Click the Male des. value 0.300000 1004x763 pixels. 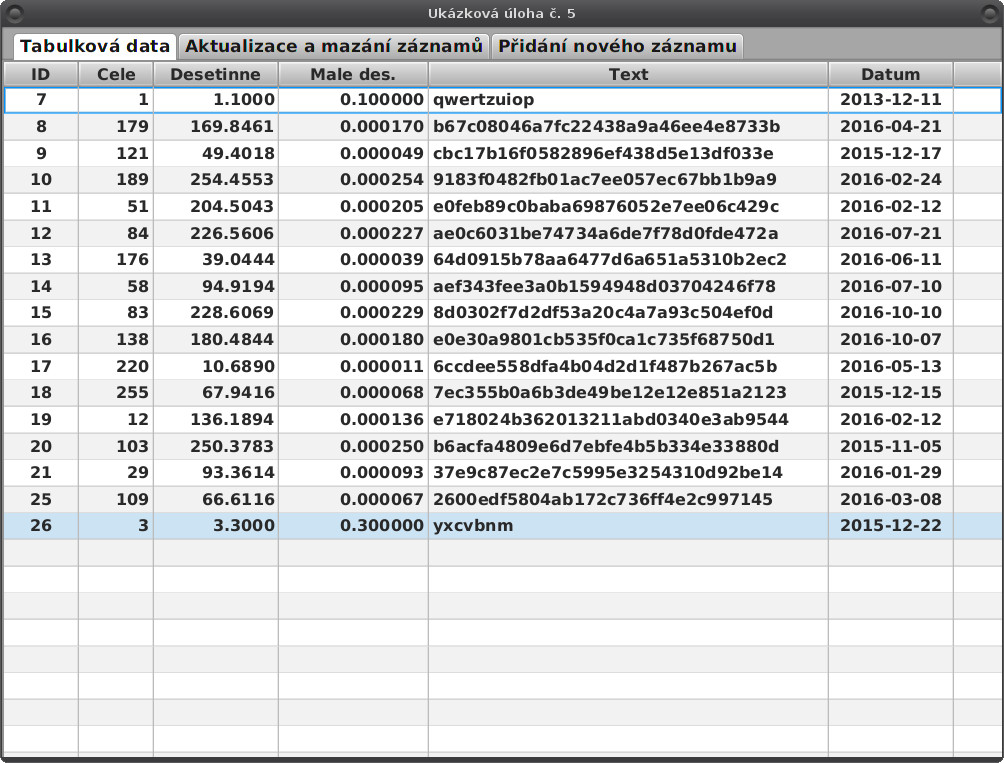(x=353, y=526)
